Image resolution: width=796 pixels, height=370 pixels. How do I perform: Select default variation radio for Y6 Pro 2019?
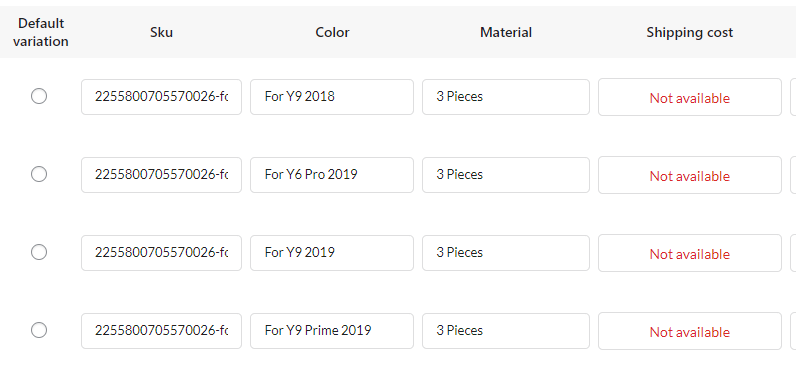coord(39,174)
